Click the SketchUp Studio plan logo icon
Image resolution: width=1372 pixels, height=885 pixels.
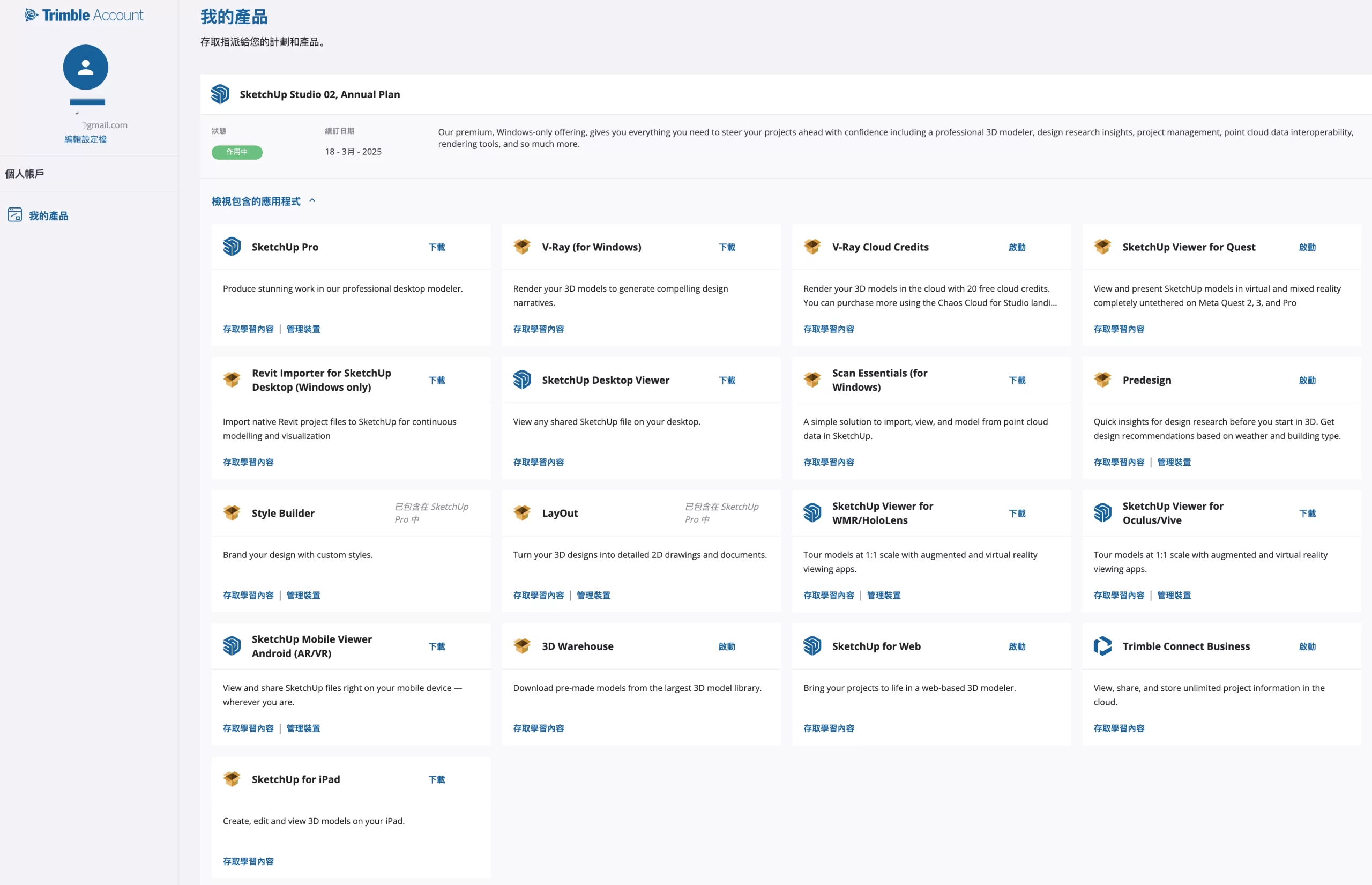[x=220, y=94]
